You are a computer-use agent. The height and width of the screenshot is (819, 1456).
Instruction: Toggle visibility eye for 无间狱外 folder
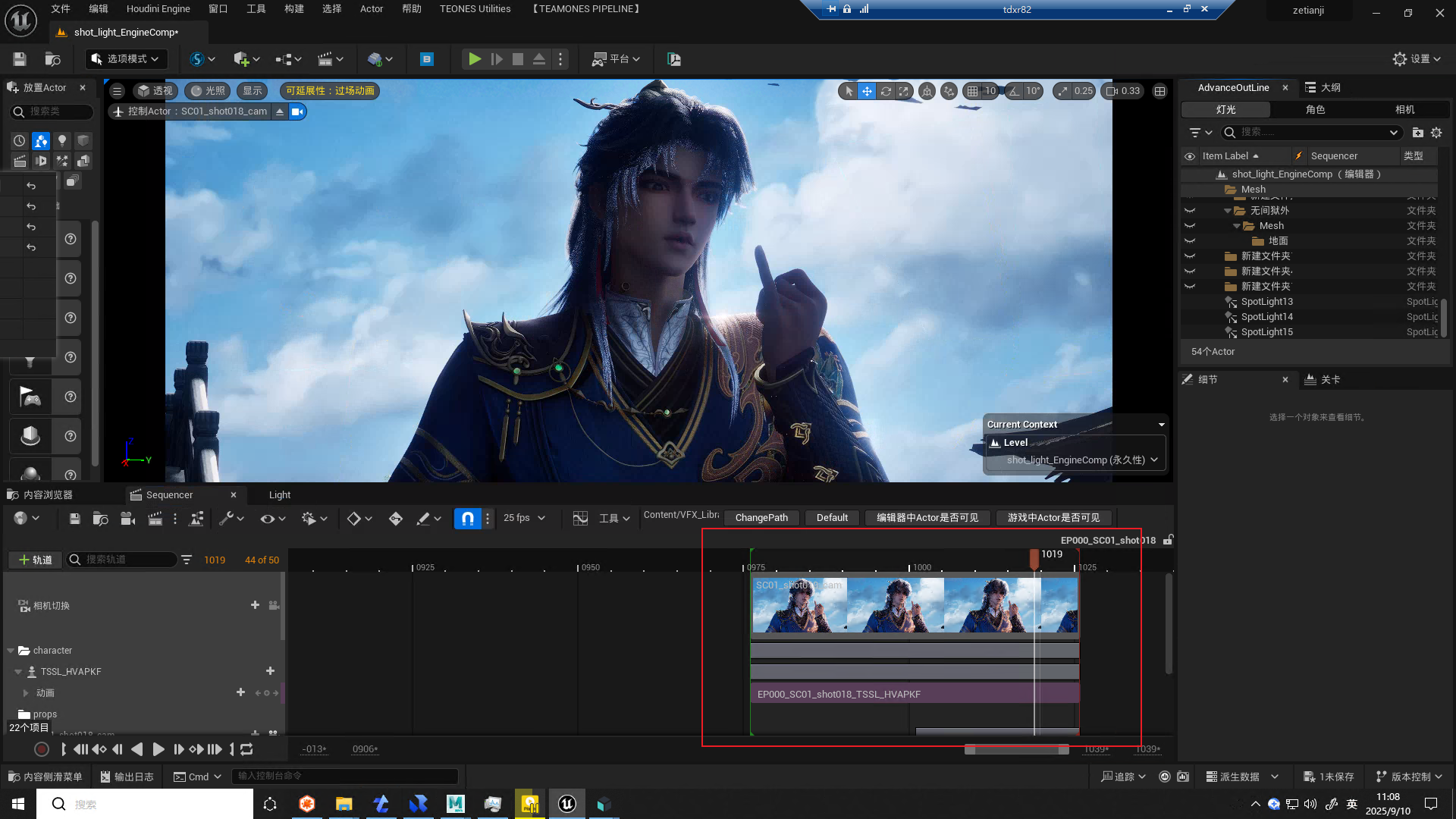[1190, 211]
